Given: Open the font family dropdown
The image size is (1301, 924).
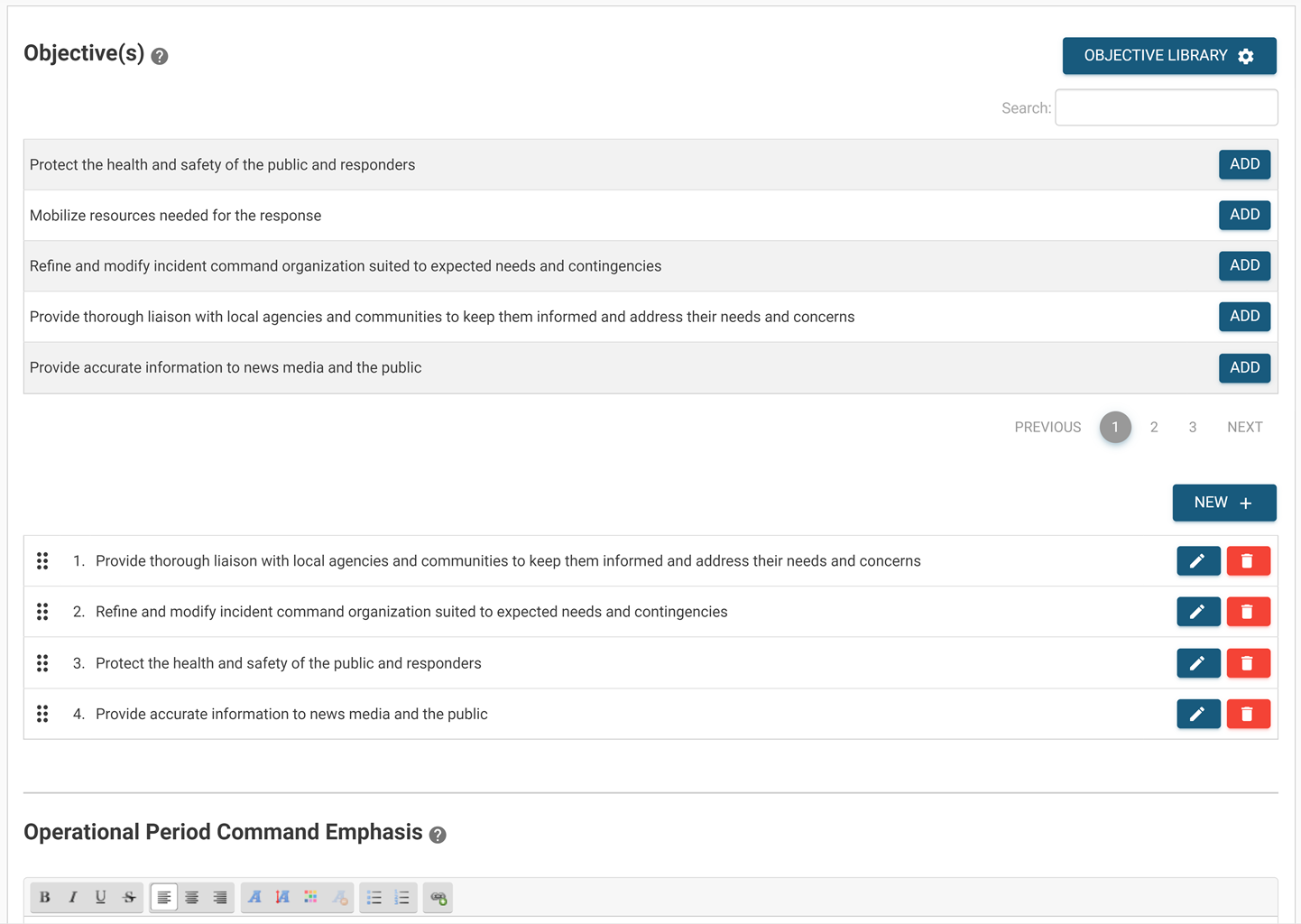Looking at the screenshot, I should 254,897.
